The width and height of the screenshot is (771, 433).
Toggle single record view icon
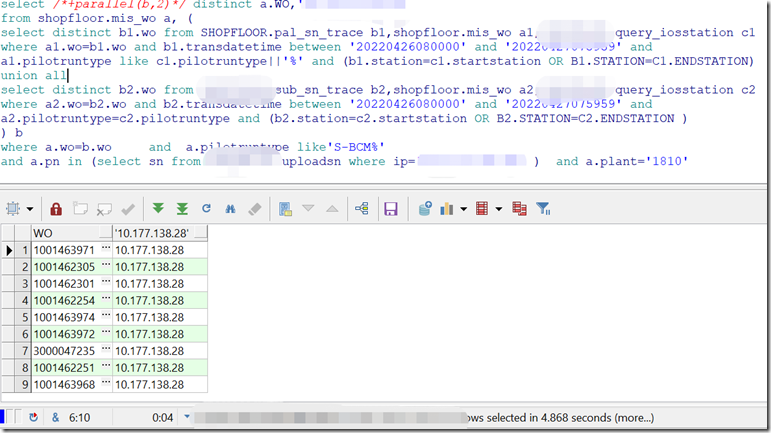tap(285, 209)
